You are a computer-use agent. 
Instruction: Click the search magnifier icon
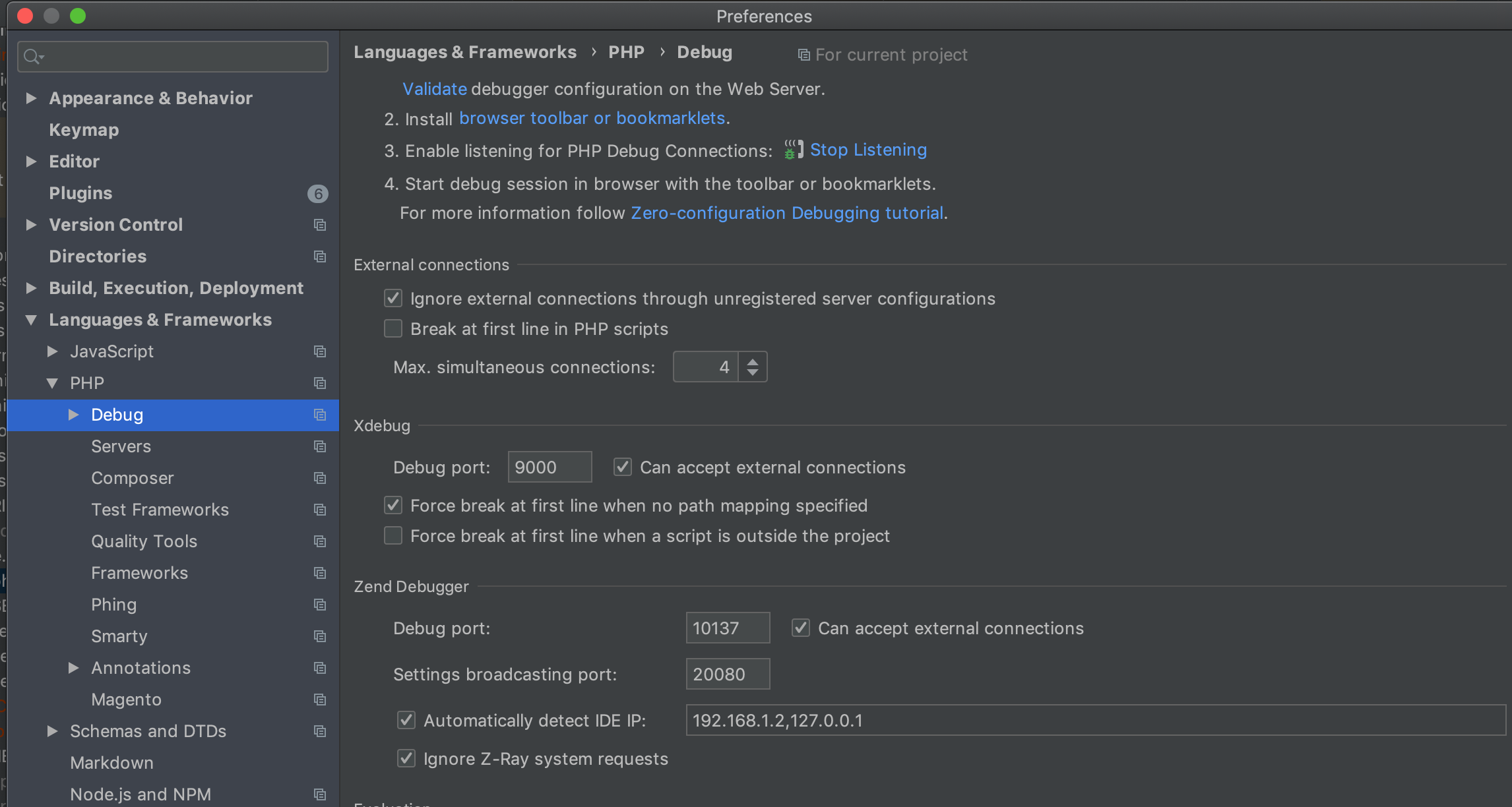pyautogui.click(x=33, y=57)
